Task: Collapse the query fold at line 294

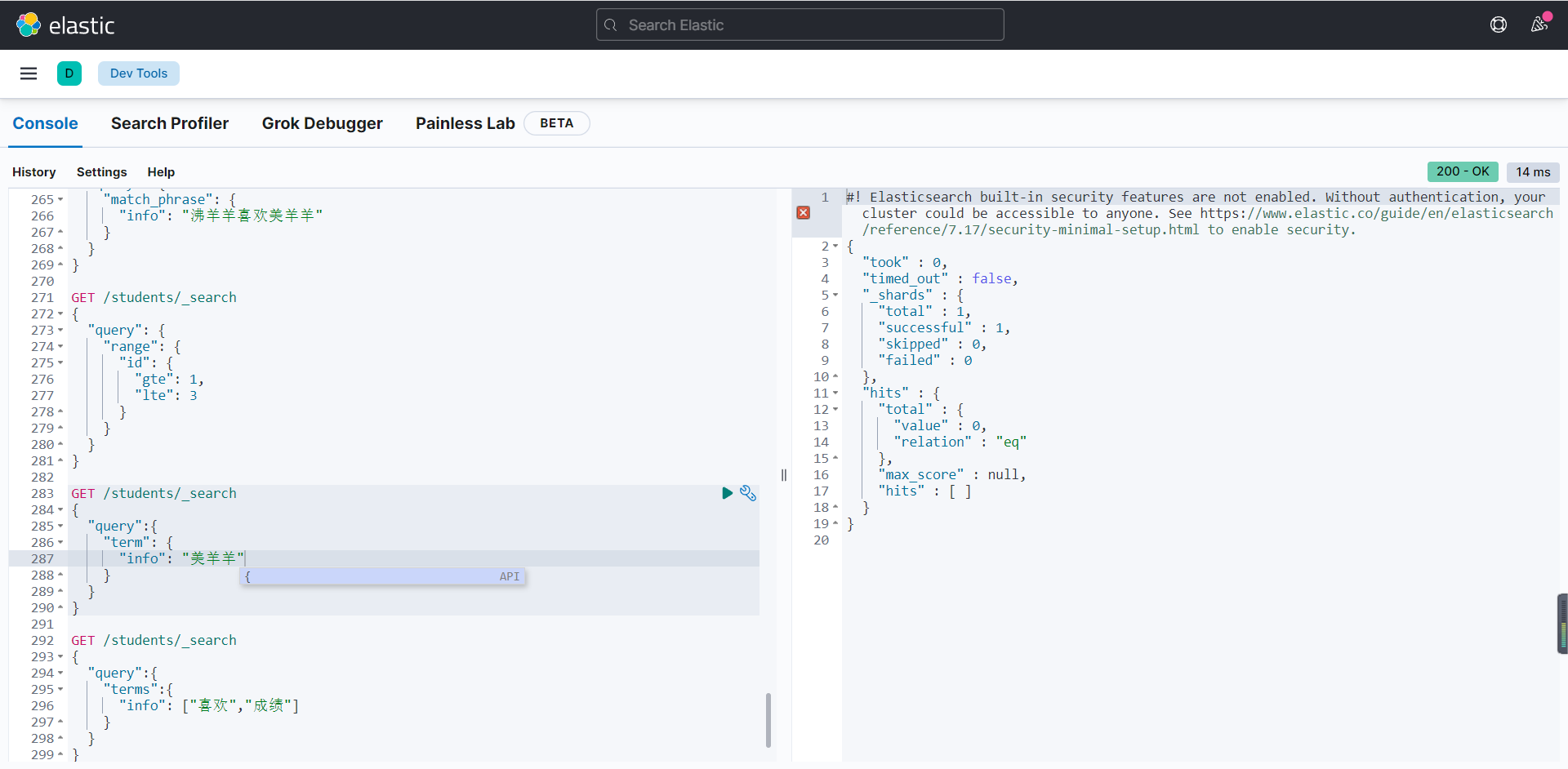Action: pyautogui.click(x=60, y=673)
